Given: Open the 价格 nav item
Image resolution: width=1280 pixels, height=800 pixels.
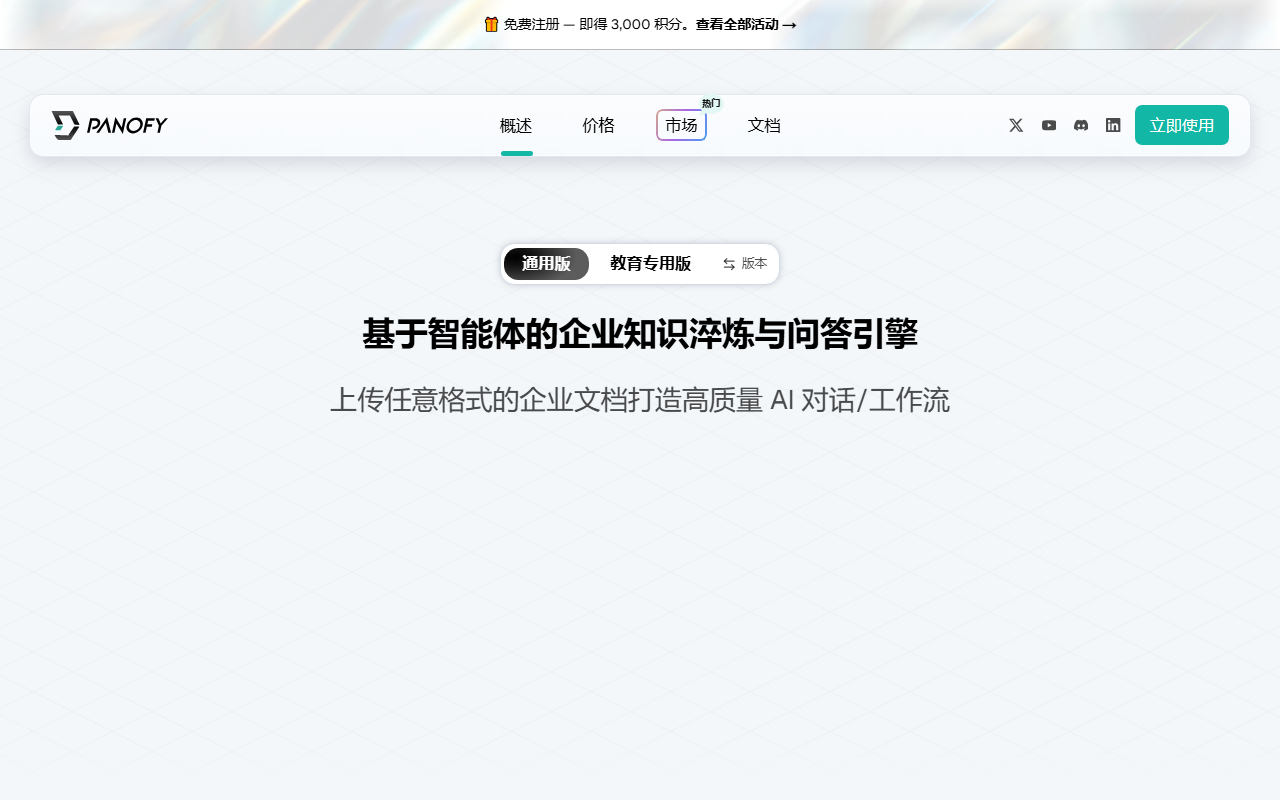Looking at the screenshot, I should [x=599, y=126].
